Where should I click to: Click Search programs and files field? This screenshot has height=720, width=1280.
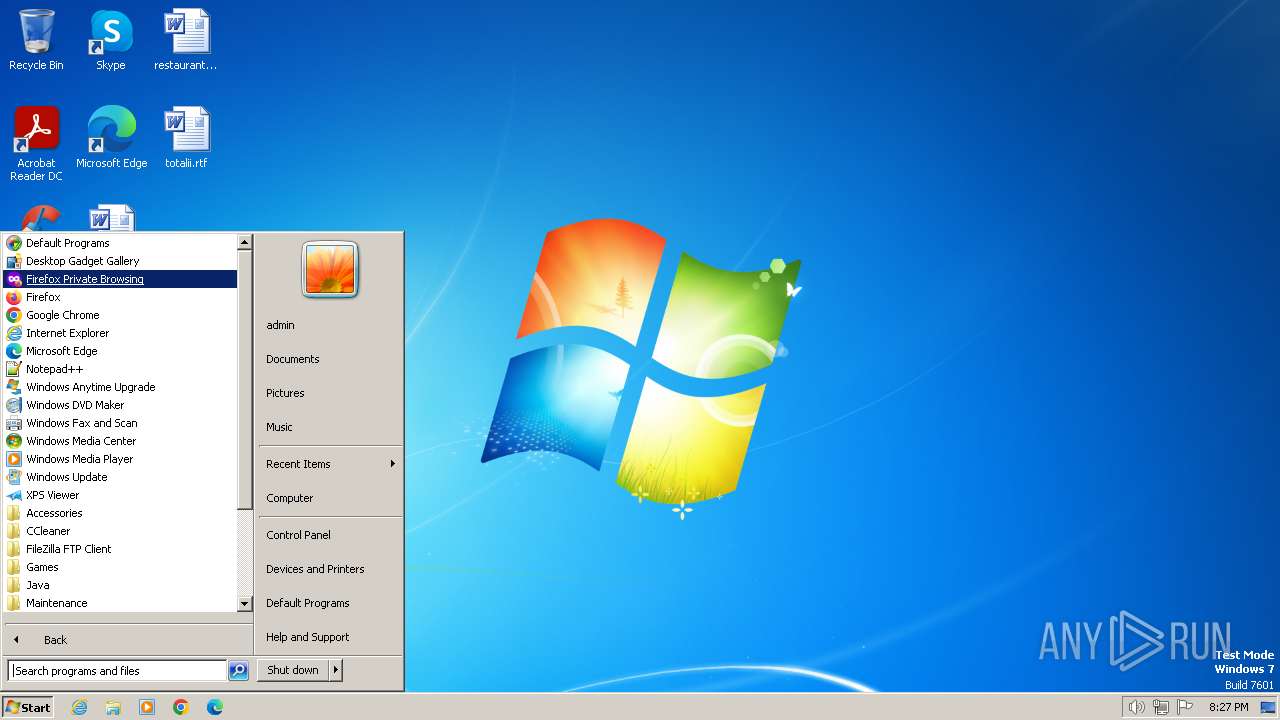coord(117,671)
